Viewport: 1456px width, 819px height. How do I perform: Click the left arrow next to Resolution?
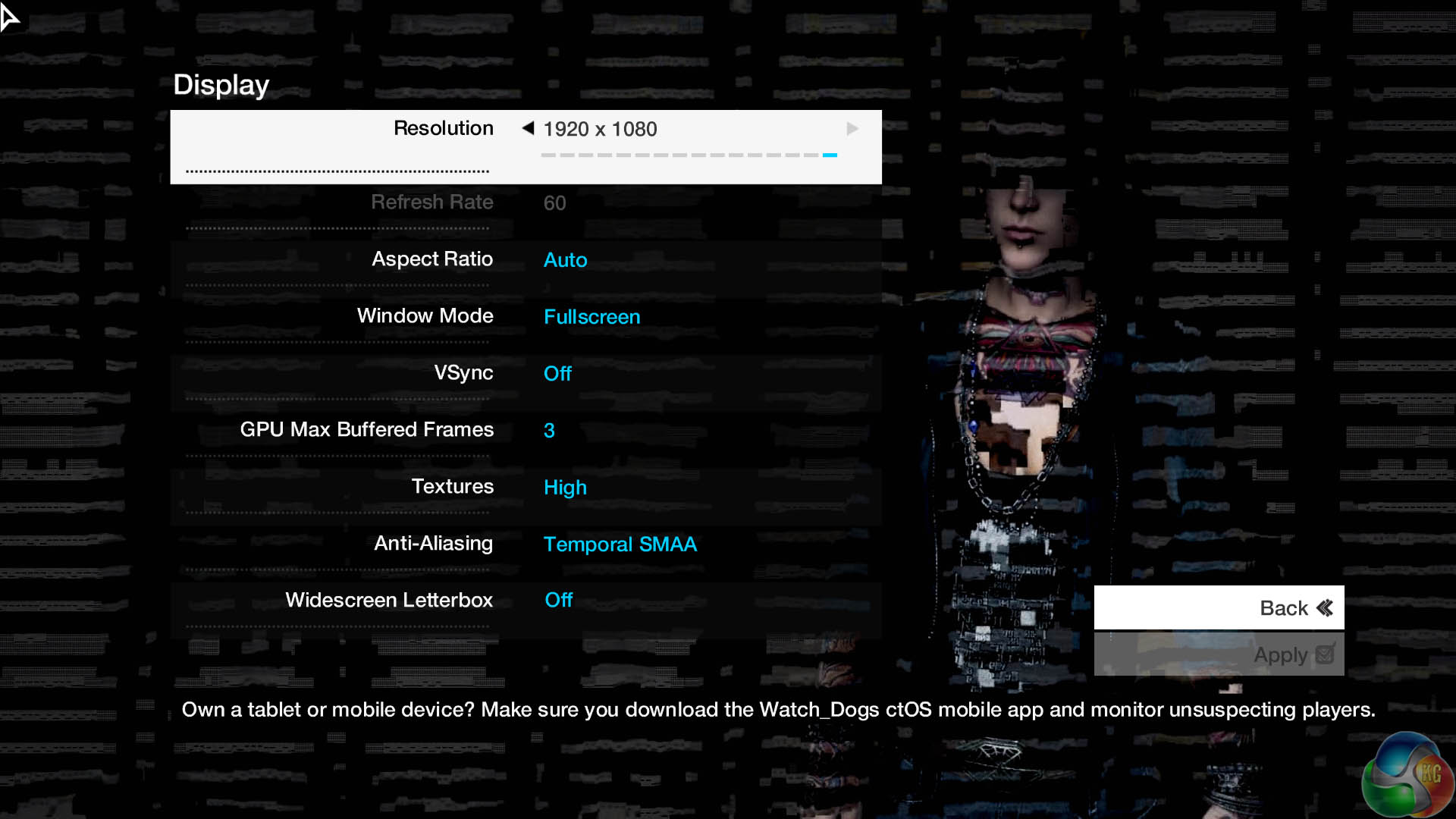[x=528, y=128]
